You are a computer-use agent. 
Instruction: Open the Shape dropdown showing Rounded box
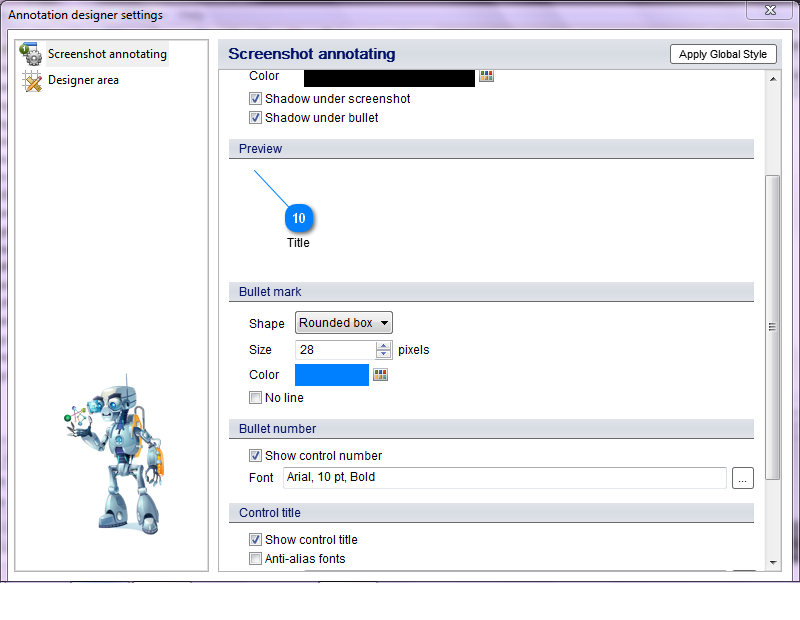(x=343, y=323)
